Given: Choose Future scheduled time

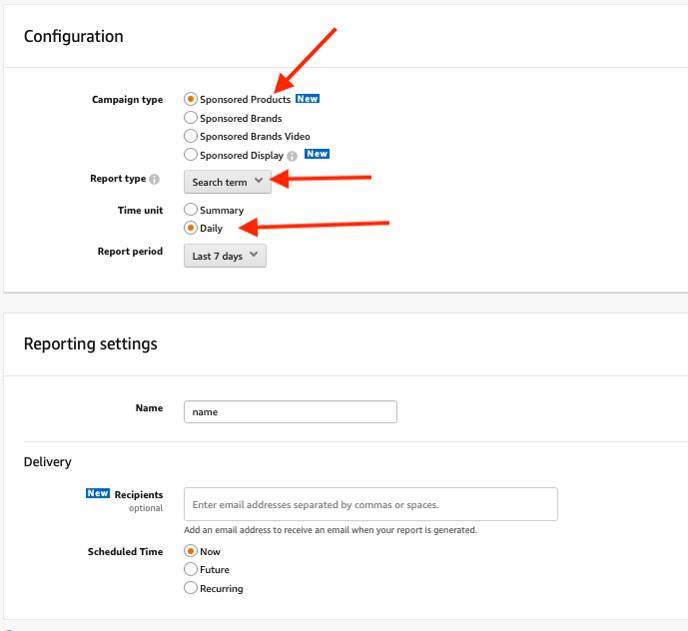Looking at the screenshot, I should click(190, 569).
